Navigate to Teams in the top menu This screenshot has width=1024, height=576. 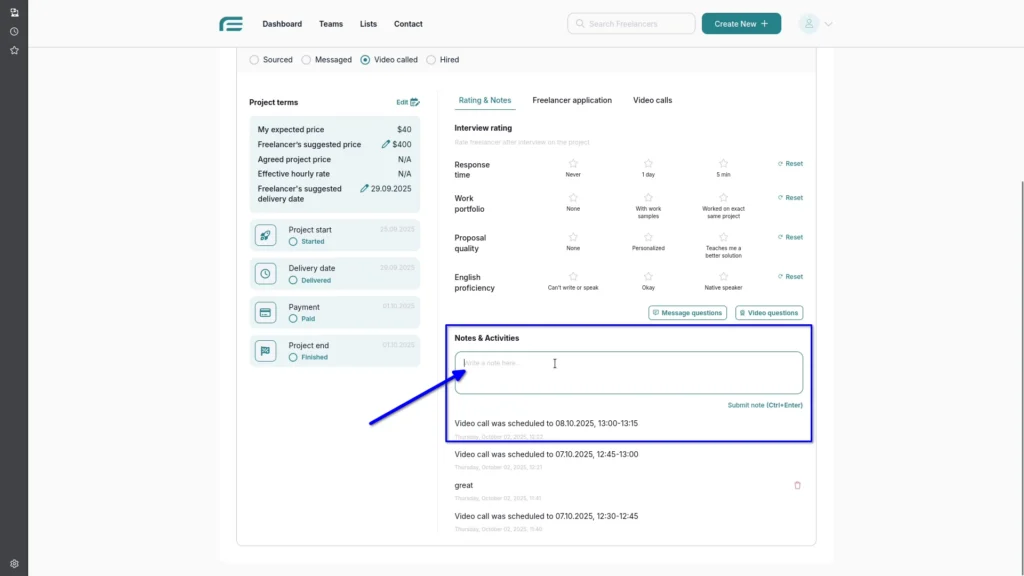(331, 23)
